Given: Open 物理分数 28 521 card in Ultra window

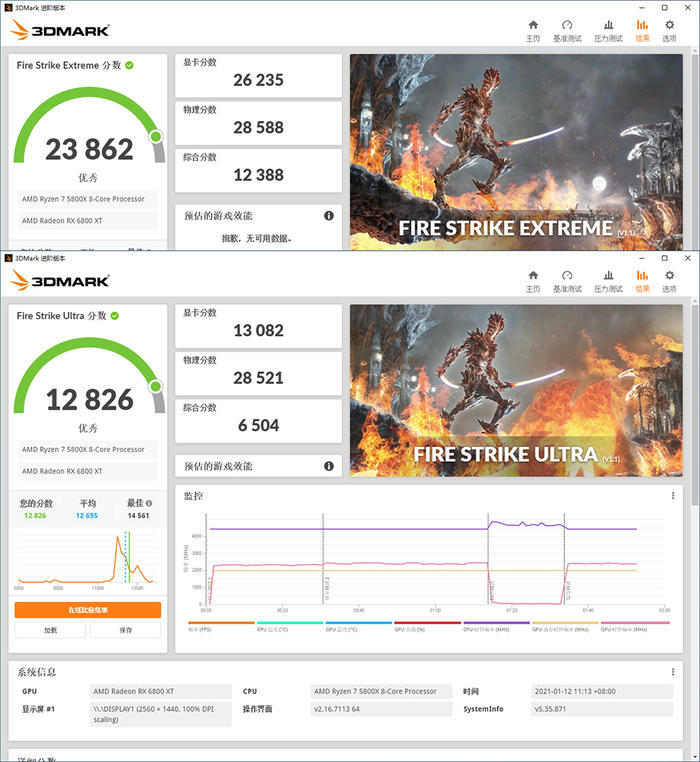Looking at the screenshot, I should coord(258,374).
